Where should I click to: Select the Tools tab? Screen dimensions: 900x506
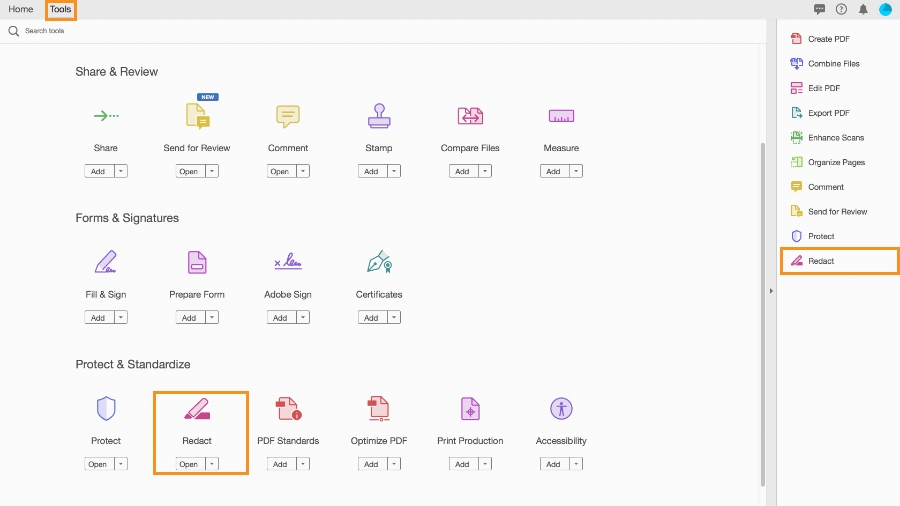(60, 9)
